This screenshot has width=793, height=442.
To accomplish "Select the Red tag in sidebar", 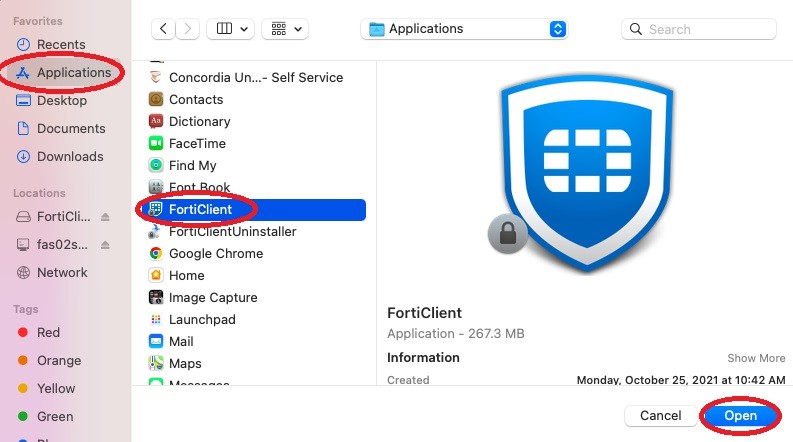I will [48, 332].
